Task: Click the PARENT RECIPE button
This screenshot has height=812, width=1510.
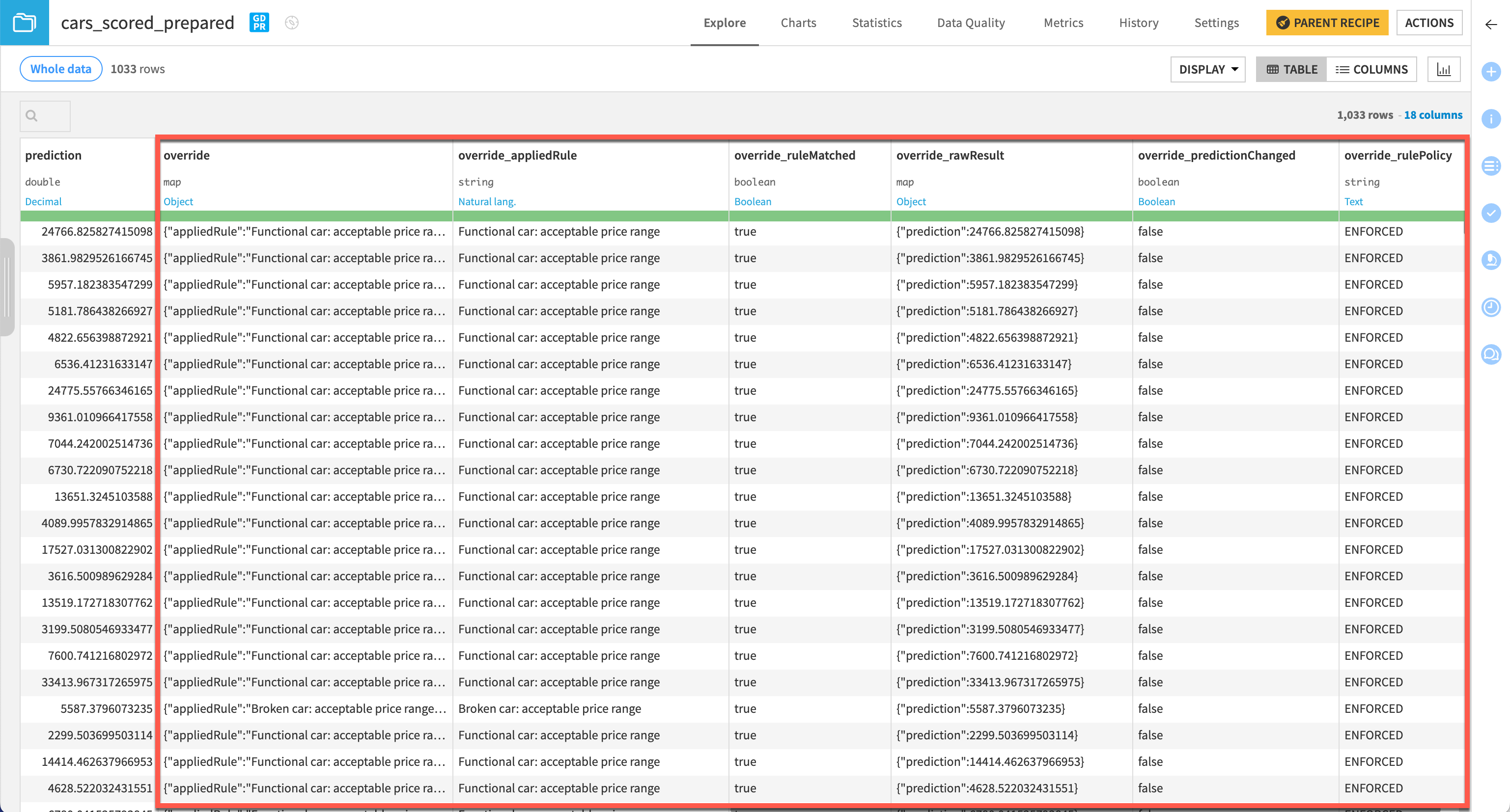Action: (1327, 23)
